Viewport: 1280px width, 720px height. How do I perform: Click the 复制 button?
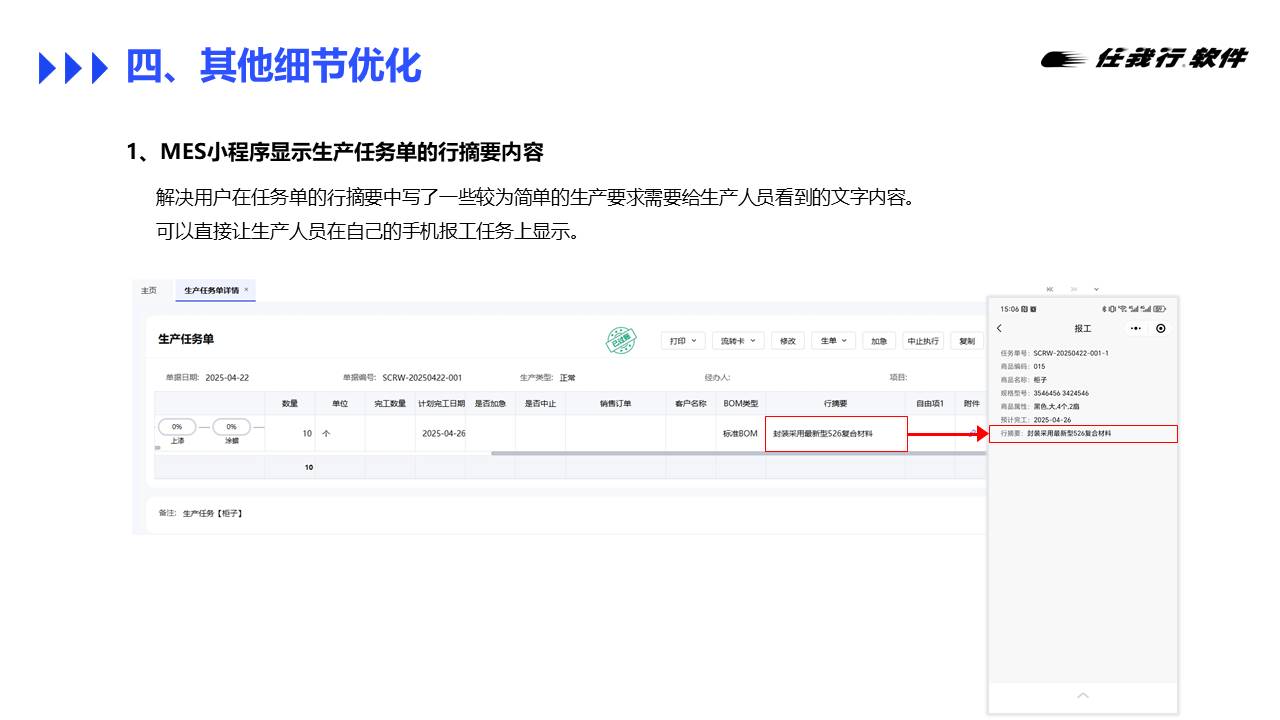pyautogui.click(x=966, y=341)
